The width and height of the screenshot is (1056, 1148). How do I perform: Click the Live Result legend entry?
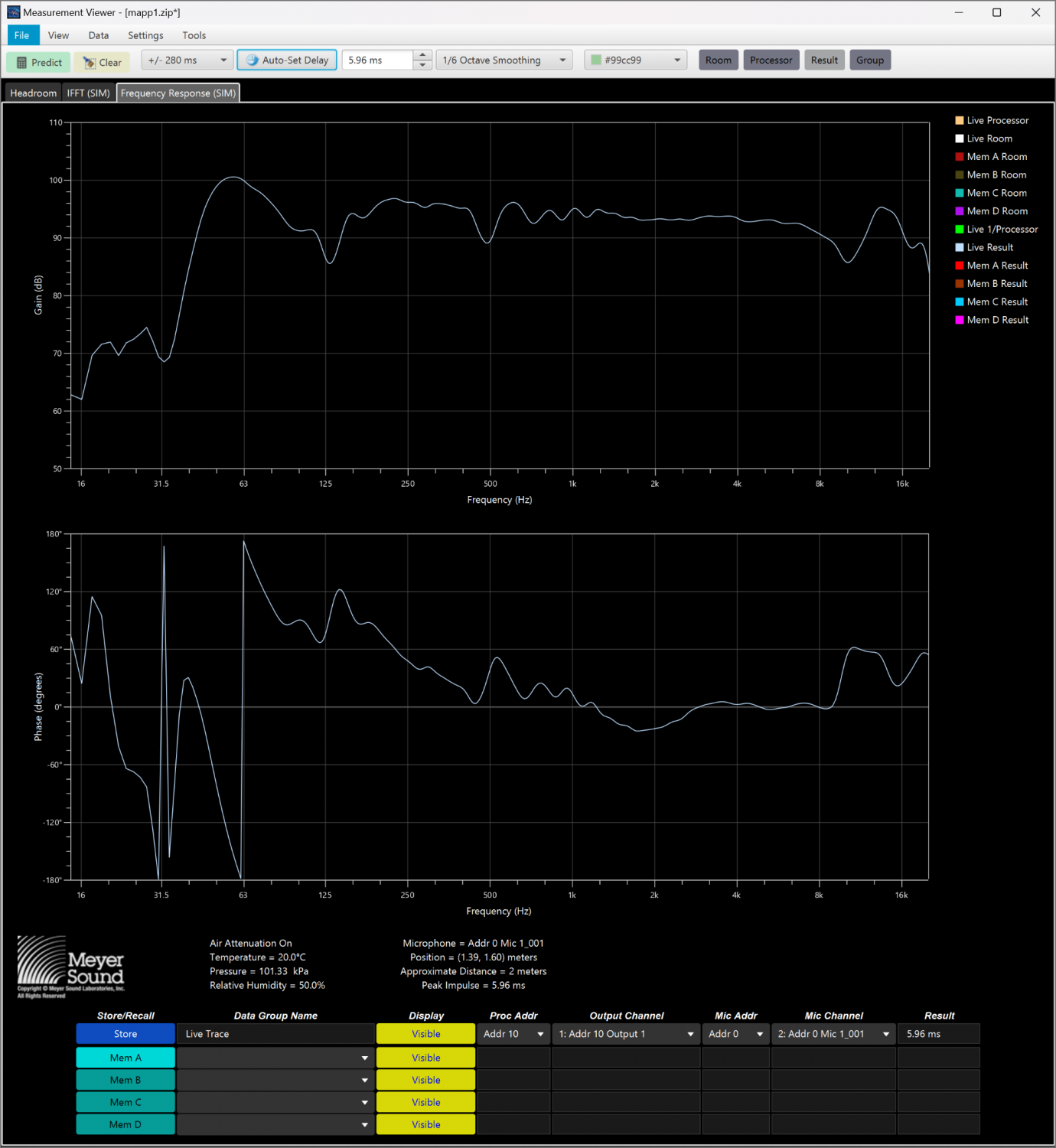[x=985, y=247]
